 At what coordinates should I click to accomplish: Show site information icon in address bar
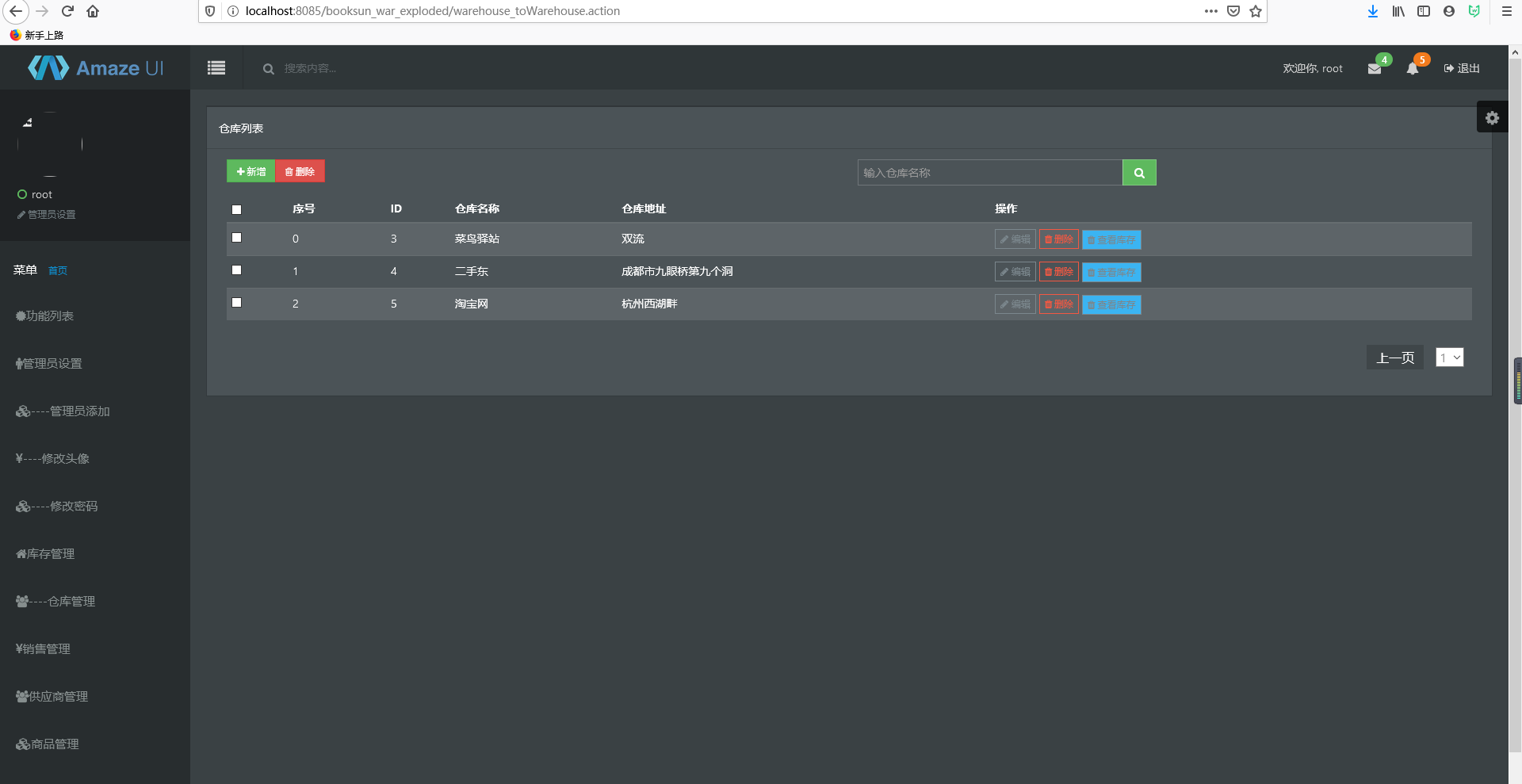pos(233,11)
